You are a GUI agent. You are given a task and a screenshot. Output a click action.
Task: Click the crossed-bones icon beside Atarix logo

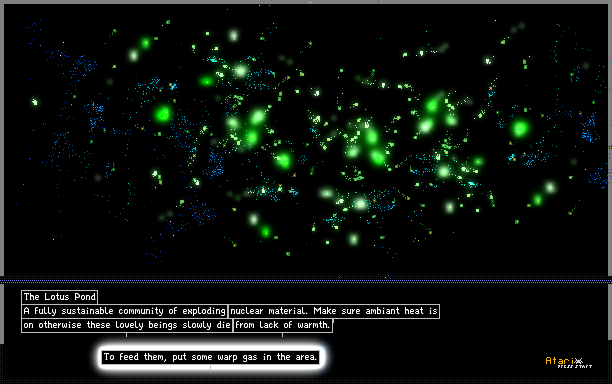[578, 361]
